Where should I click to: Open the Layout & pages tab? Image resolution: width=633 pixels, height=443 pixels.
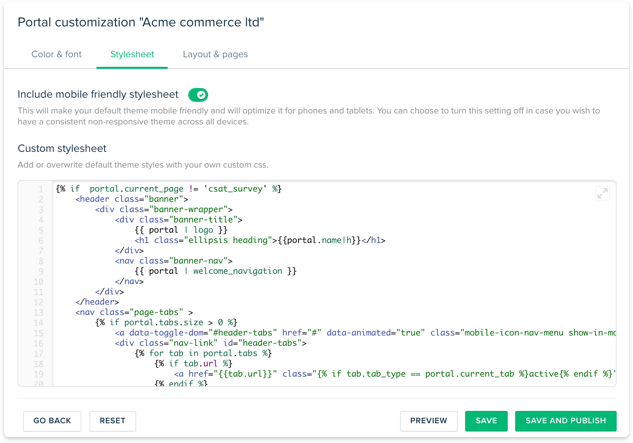click(x=215, y=54)
